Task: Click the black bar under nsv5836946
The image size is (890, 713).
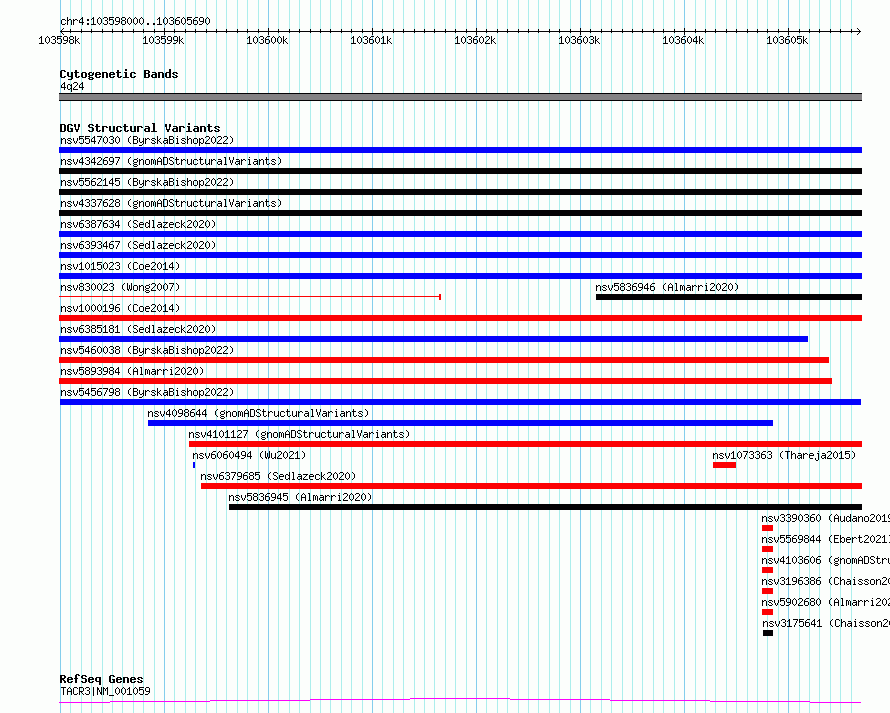Action: tap(729, 297)
